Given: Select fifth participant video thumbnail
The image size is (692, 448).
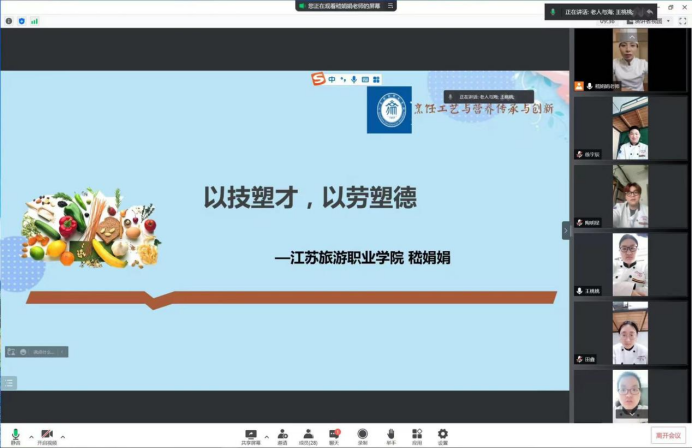Looking at the screenshot, I should tap(630, 333).
